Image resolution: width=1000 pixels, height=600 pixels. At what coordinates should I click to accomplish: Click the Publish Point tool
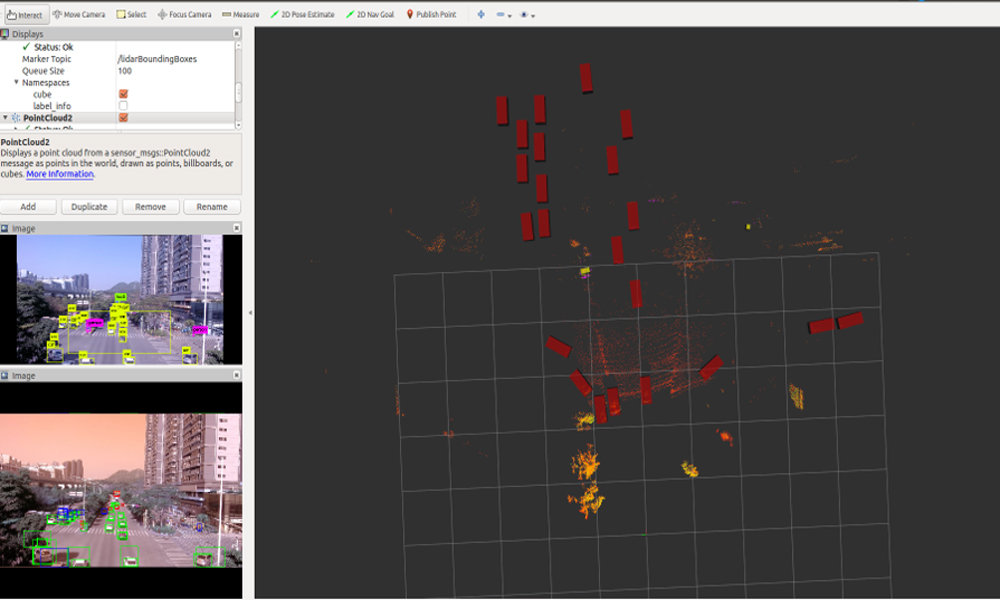click(431, 15)
